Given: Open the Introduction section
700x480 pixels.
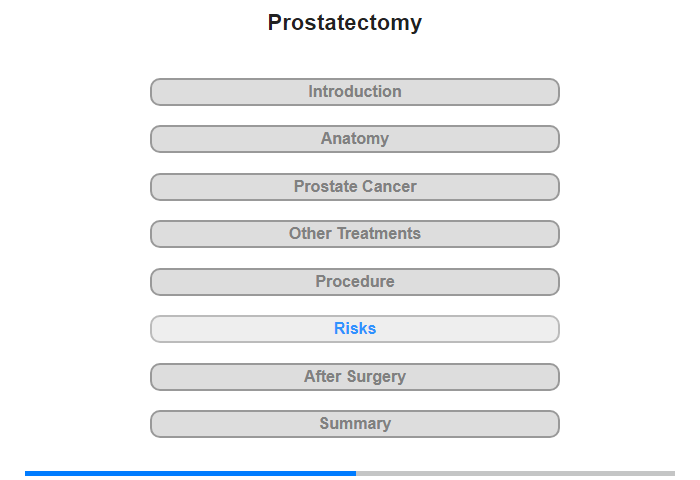Looking at the screenshot, I should click(x=354, y=92).
